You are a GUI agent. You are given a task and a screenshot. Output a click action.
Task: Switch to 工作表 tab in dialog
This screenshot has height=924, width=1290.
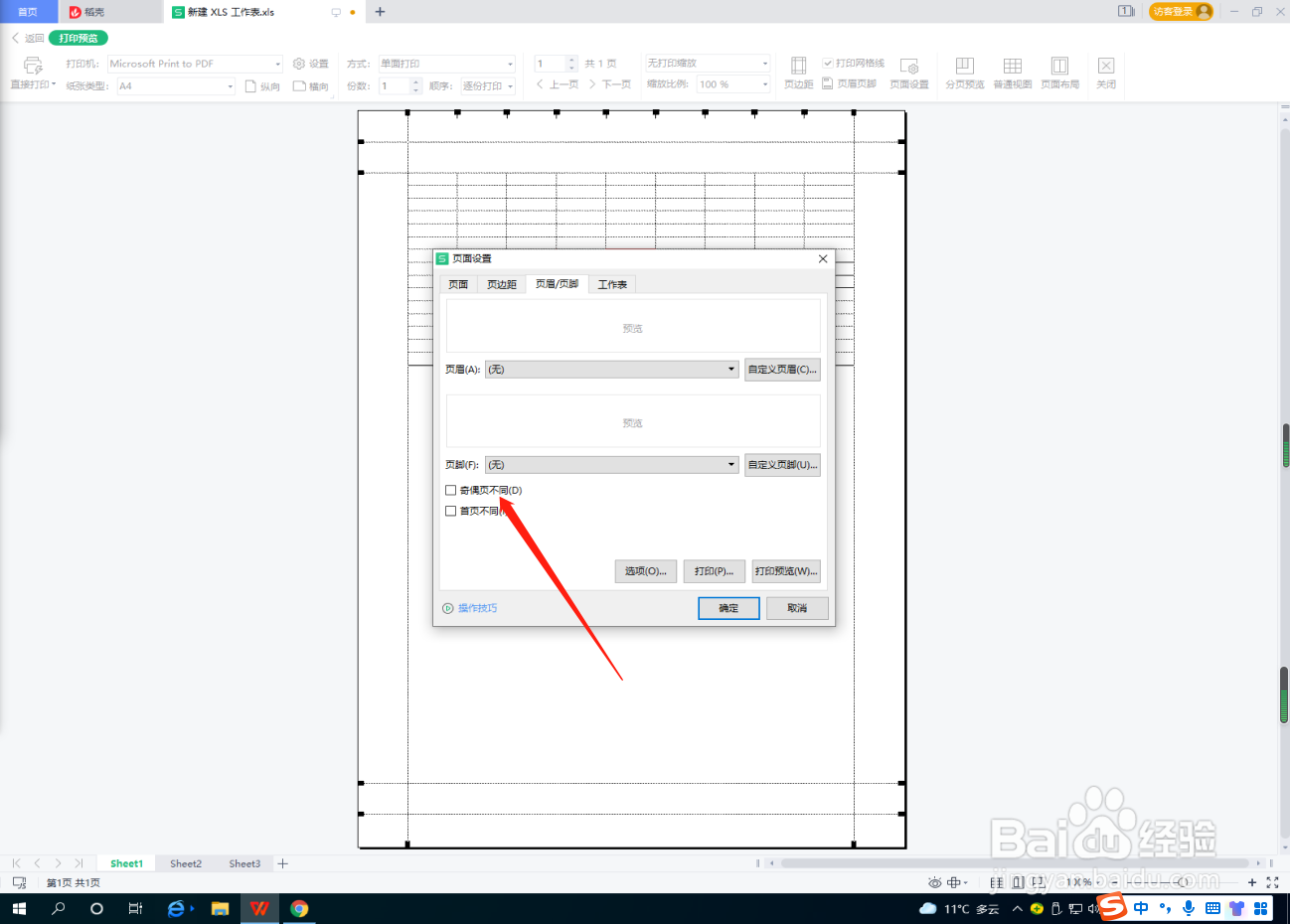point(612,285)
